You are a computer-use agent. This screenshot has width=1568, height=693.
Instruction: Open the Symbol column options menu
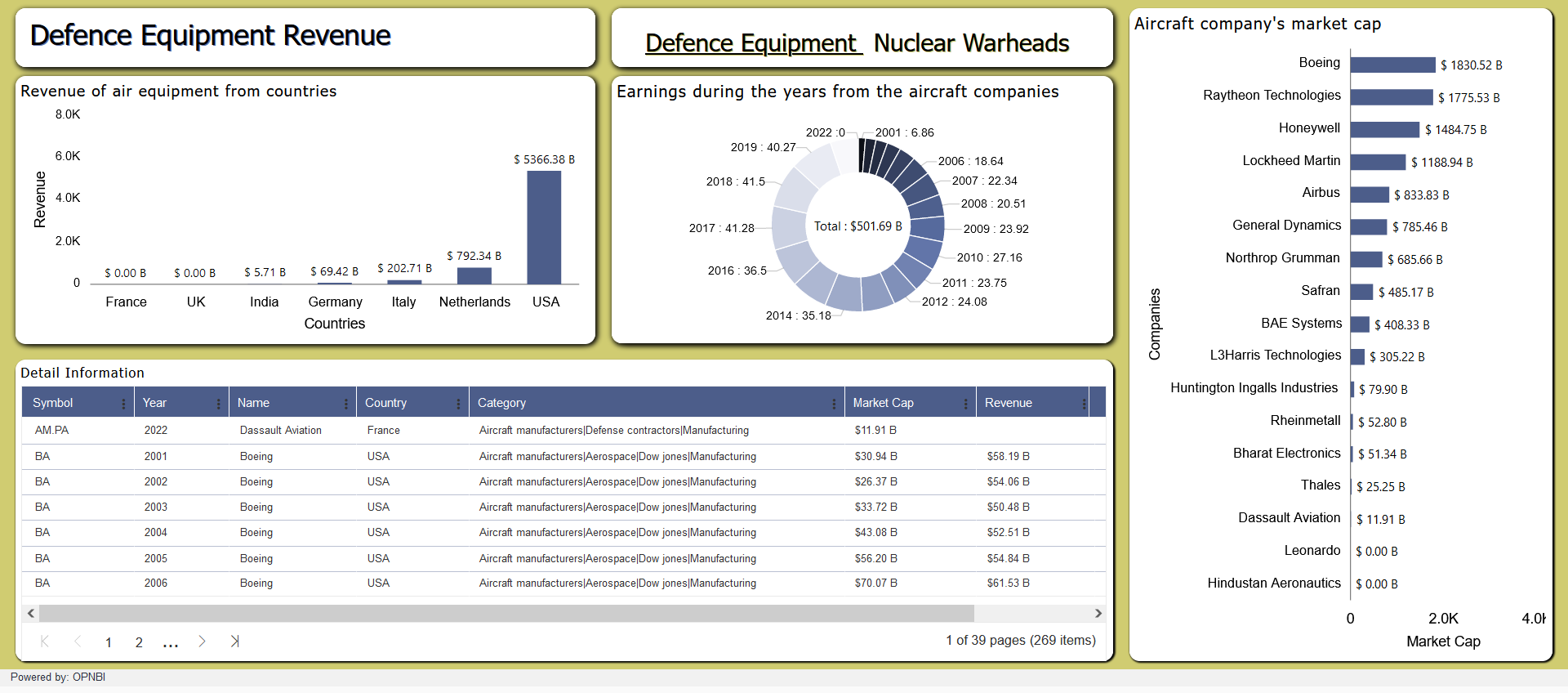[123, 404]
